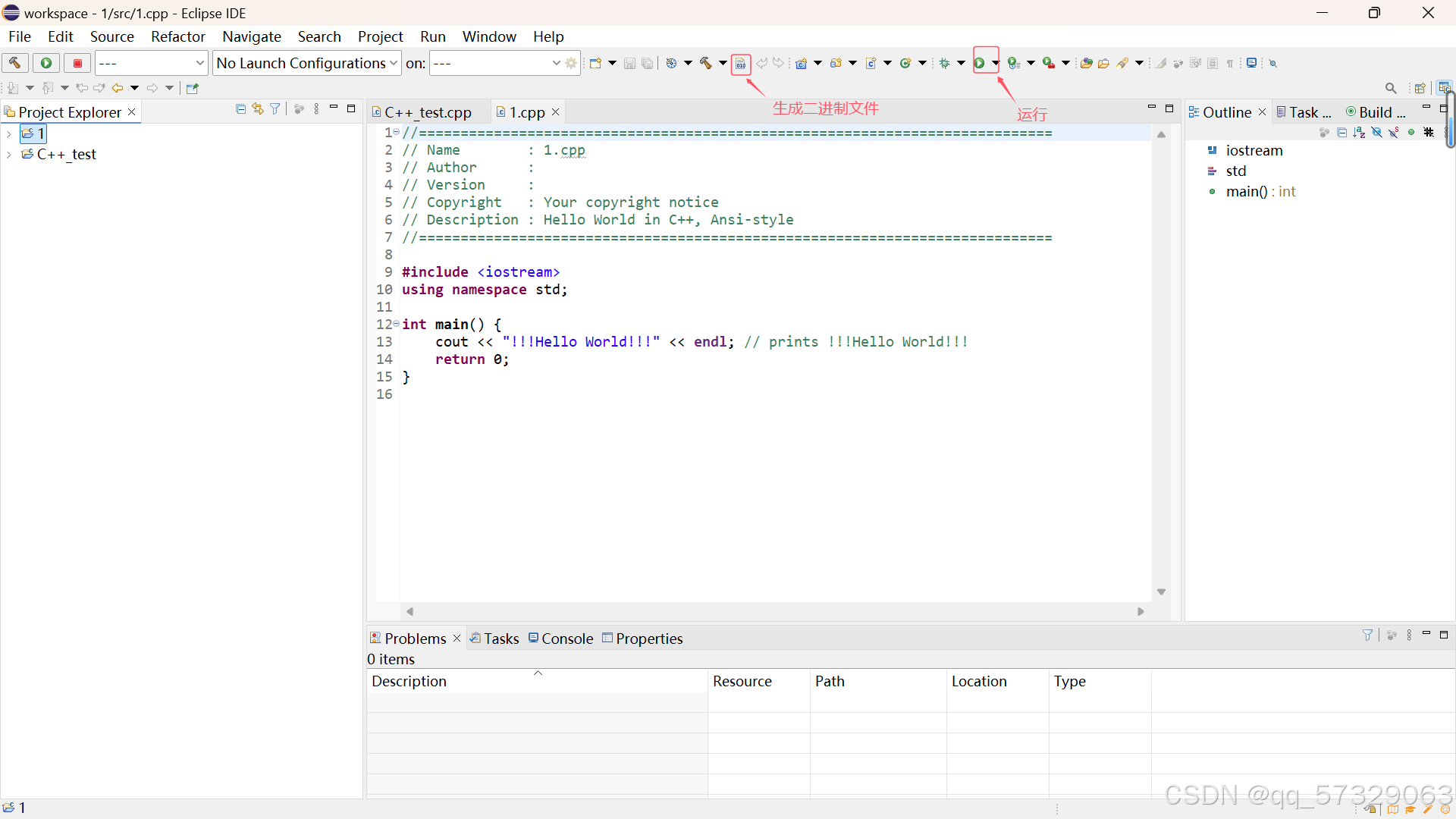Toggle Link with Editor in Project Explorer
Image resolution: width=1456 pixels, height=819 pixels.
258,109
